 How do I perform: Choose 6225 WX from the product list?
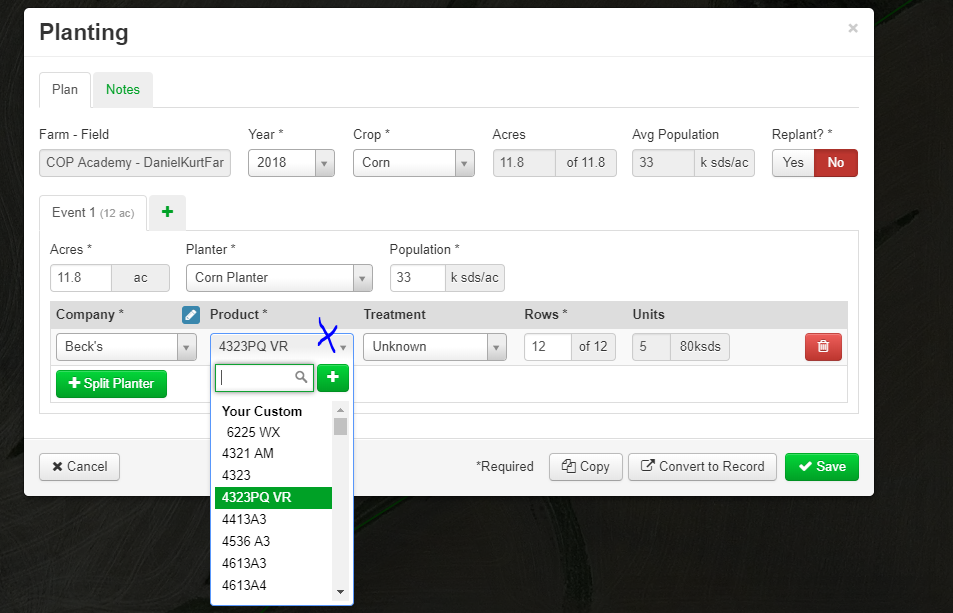[274, 433]
